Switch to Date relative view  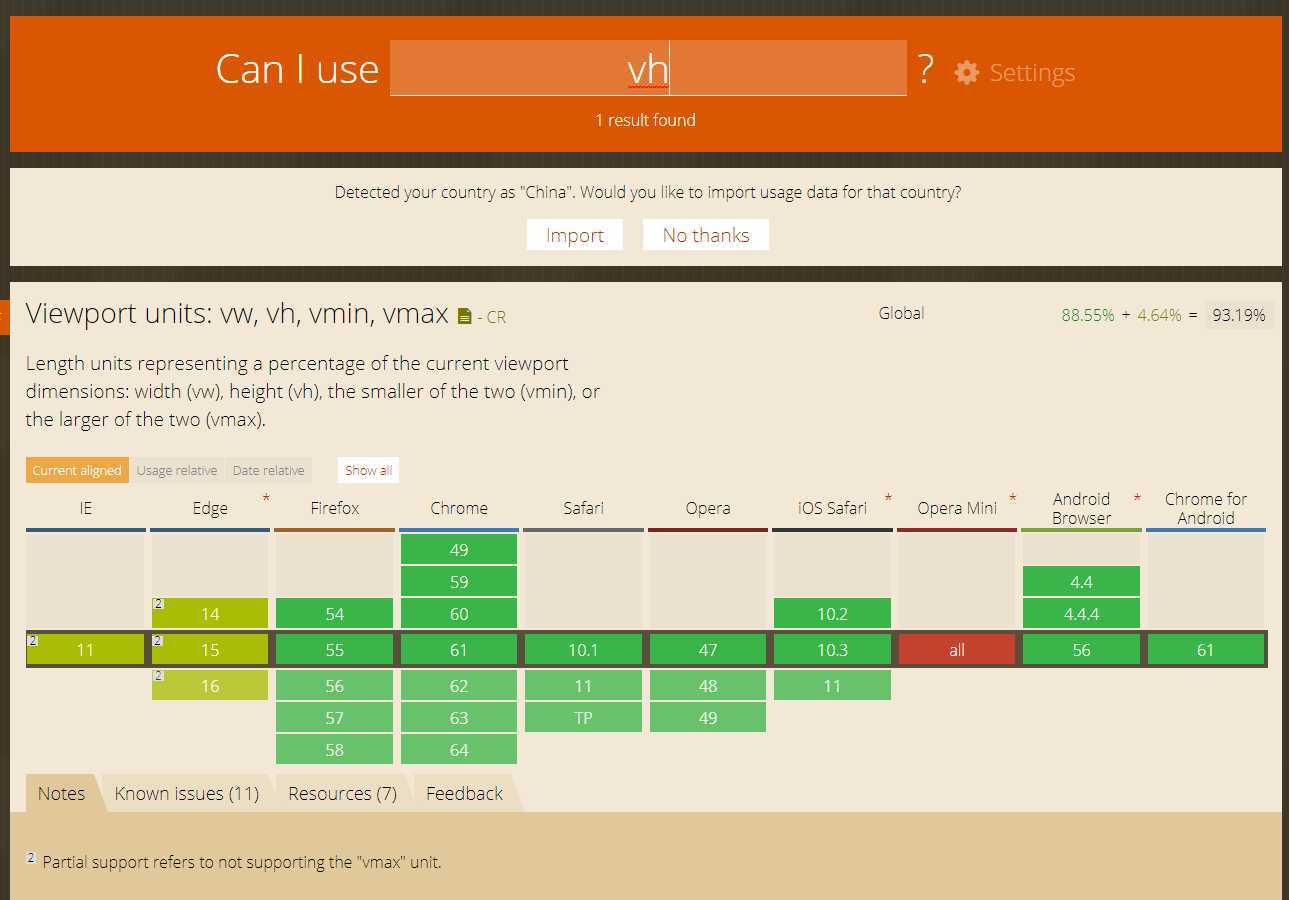pos(268,470)
